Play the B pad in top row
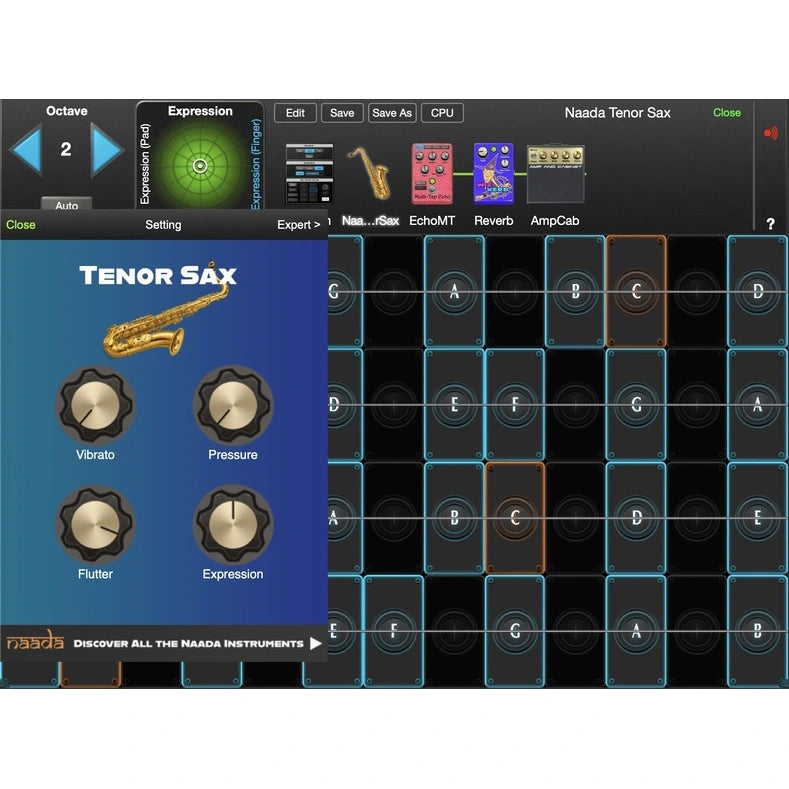789x789 pixels. (x=575, y=291)
